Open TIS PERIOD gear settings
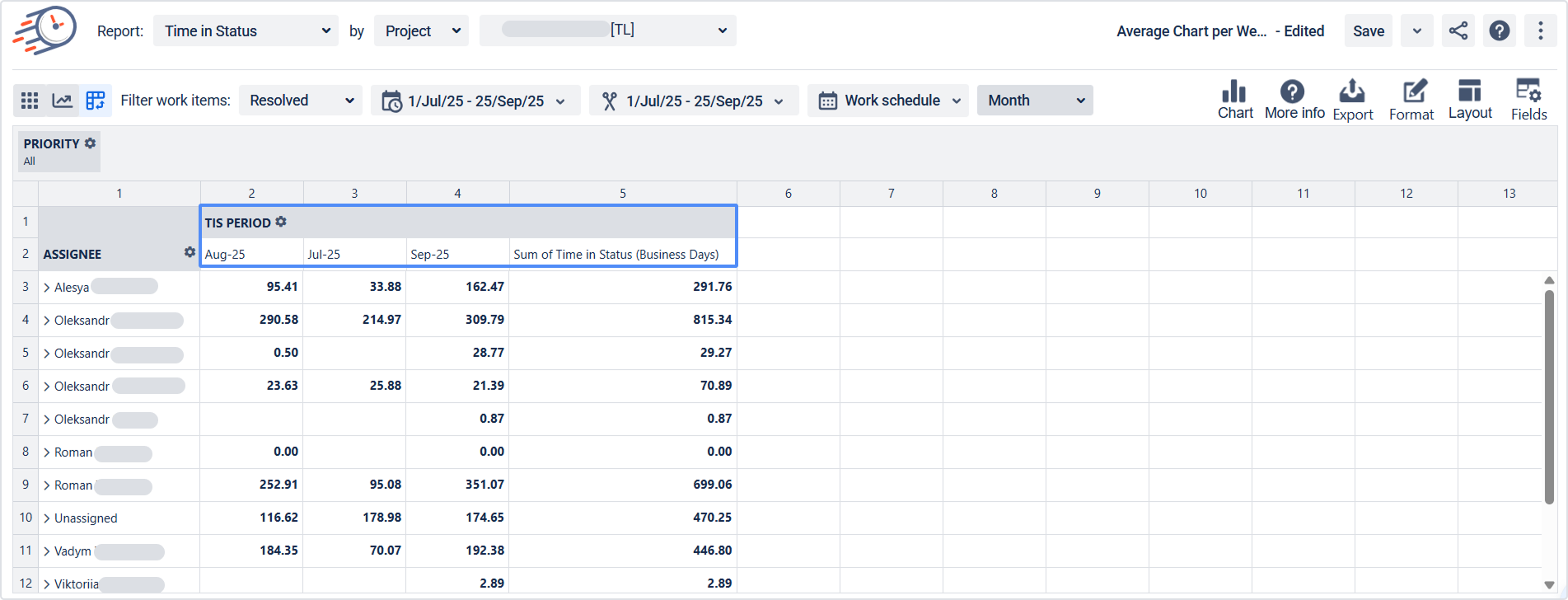Viewport: 1568px width, 600px height. [281, 222]
